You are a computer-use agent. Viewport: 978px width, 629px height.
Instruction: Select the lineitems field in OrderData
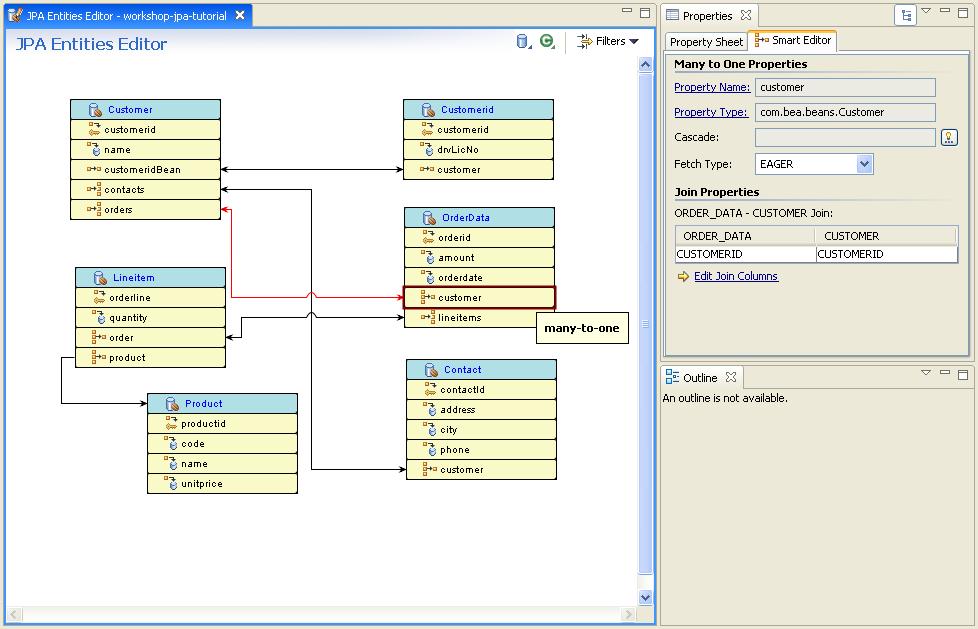click(x=459, y=318)
